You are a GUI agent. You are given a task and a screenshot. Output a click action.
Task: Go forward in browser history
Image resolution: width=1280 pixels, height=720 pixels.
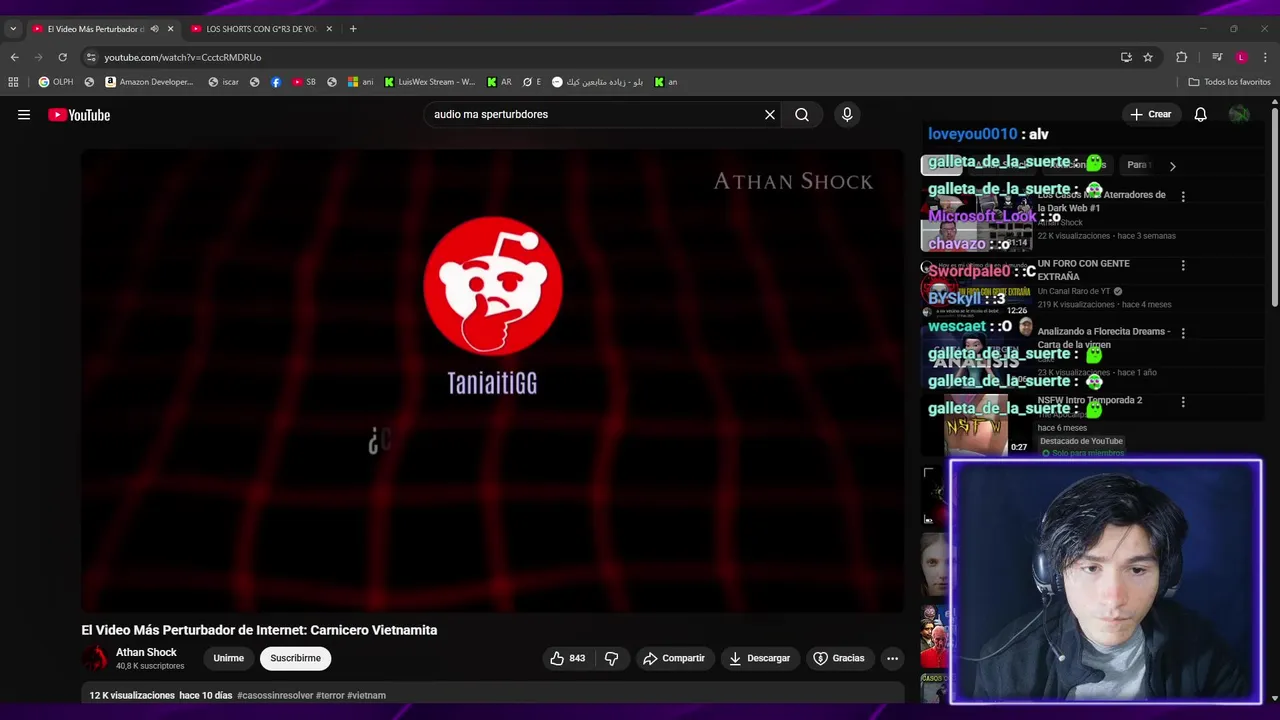point(38,57)
